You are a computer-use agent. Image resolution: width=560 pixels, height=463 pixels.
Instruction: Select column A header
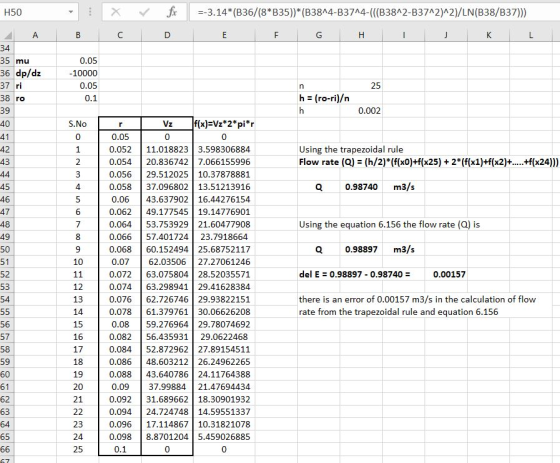pyautogui.click(x=35, y=35)
